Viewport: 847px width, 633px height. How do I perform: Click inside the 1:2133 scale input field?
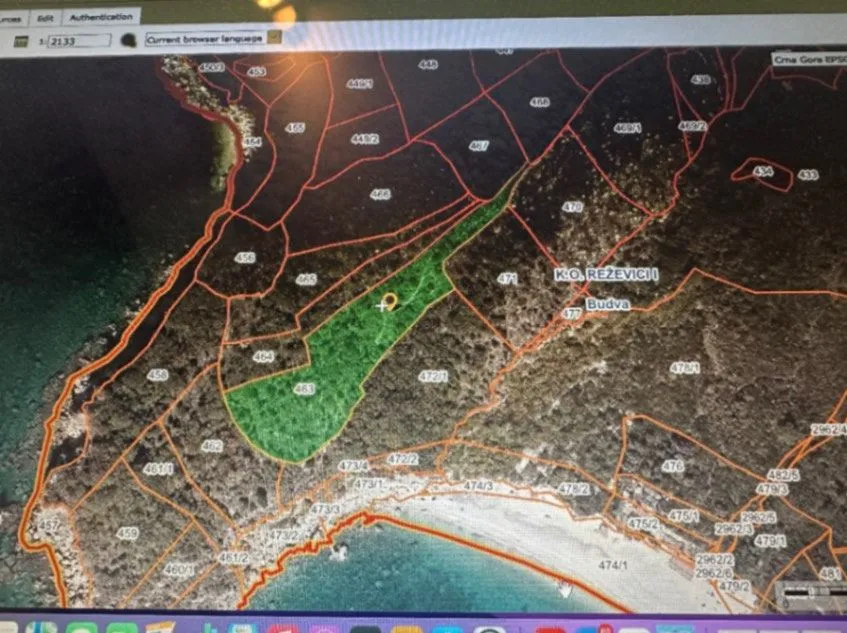pyautogui.click(x=75, y=39)
